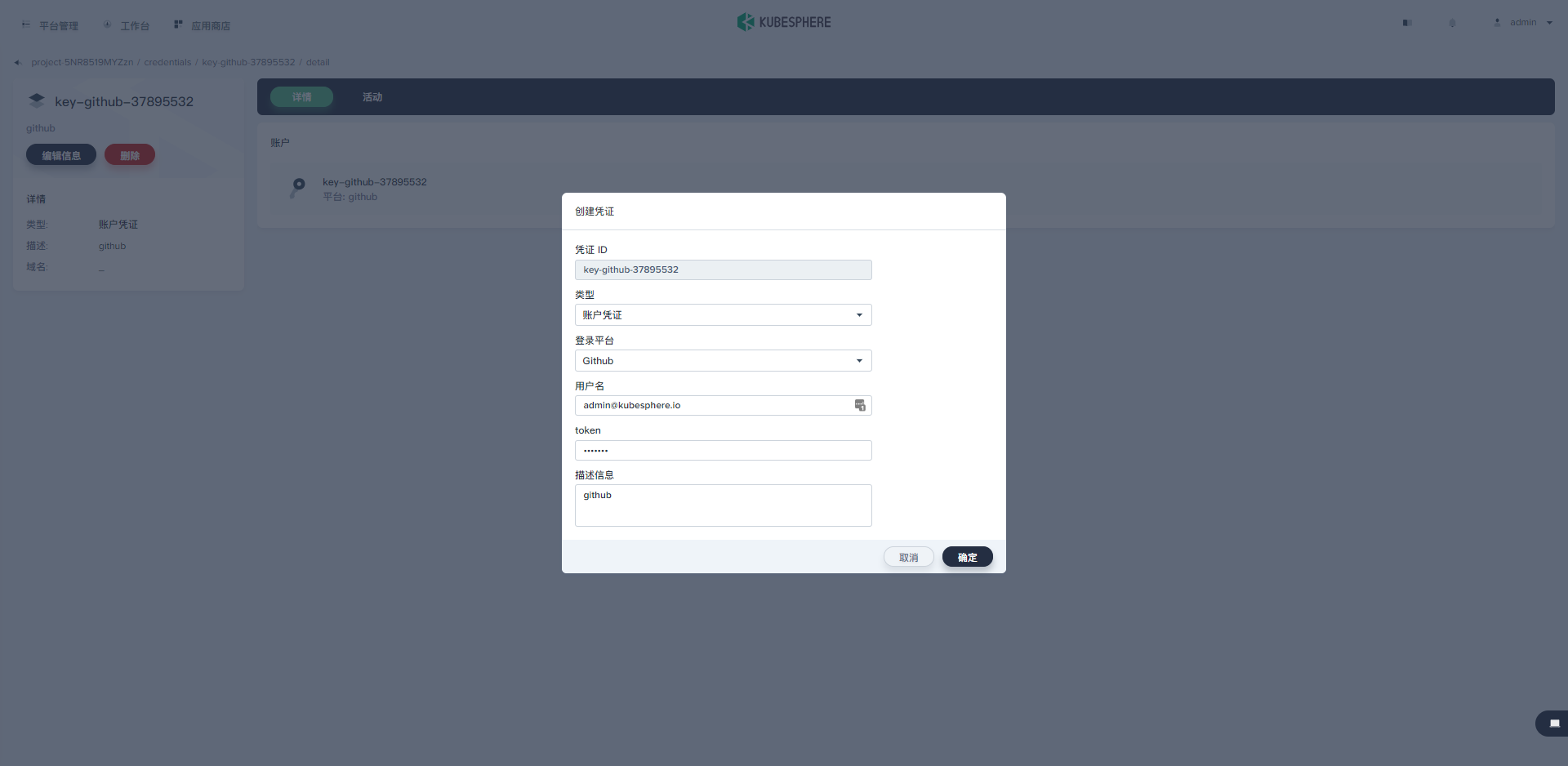Image resolution: width=1568 pixels, height=766 pixels.
Task: Click the 描述信息 textarea containing github
Action: (x=724, y=505)
